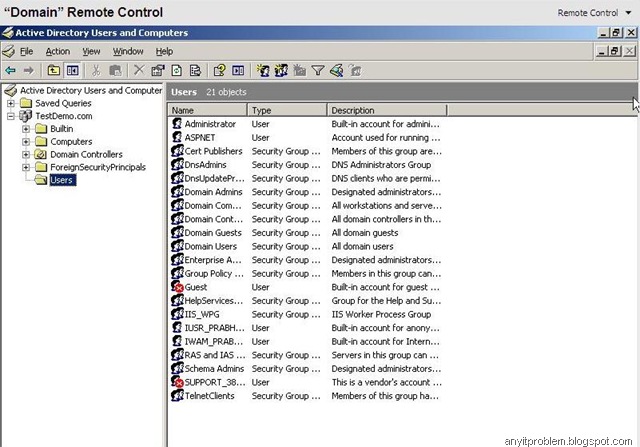The width and height of the screenshot is (640, 447).
Task: Collapse the TestDemo.com node
Action: (11, 116)
